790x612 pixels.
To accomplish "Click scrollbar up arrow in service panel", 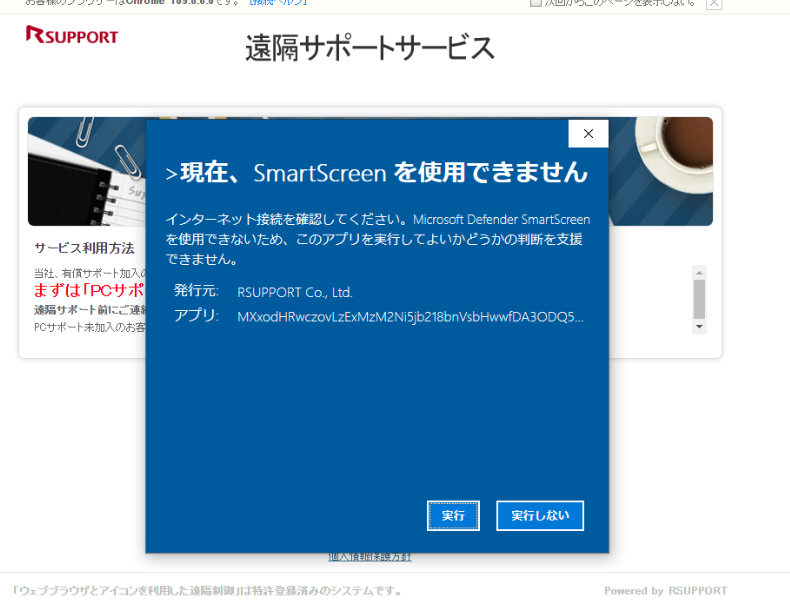I will click(699, 273).
